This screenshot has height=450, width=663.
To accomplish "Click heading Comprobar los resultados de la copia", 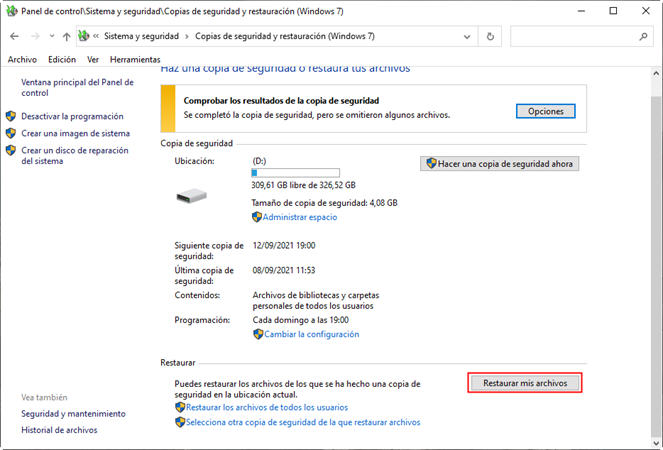I will click(281, 101).
